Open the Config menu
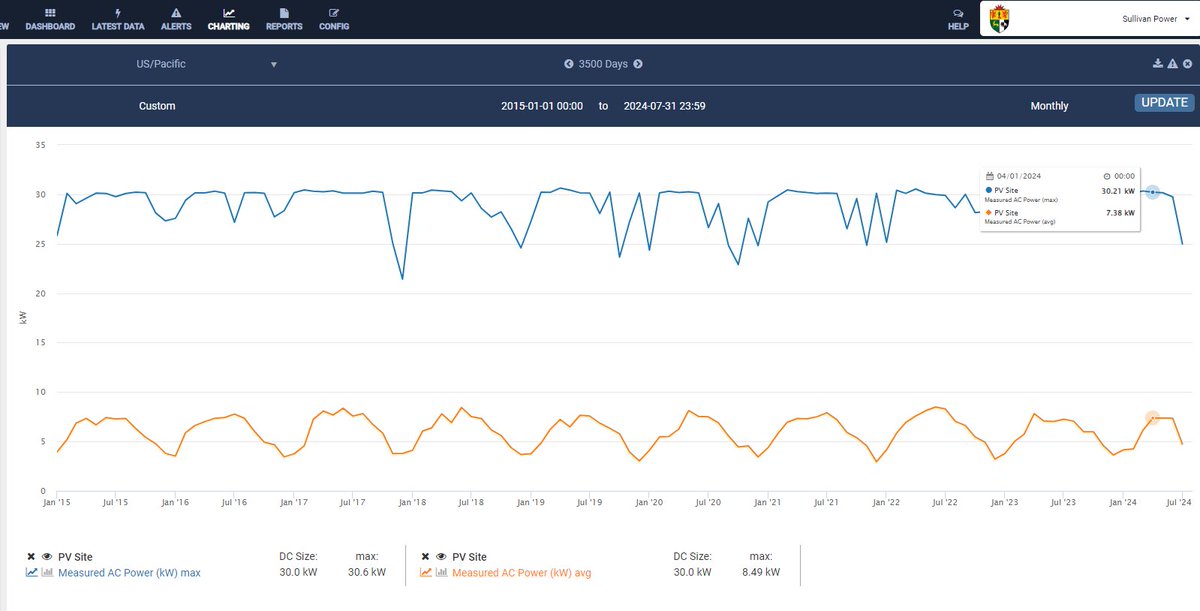 click(334, 20)
